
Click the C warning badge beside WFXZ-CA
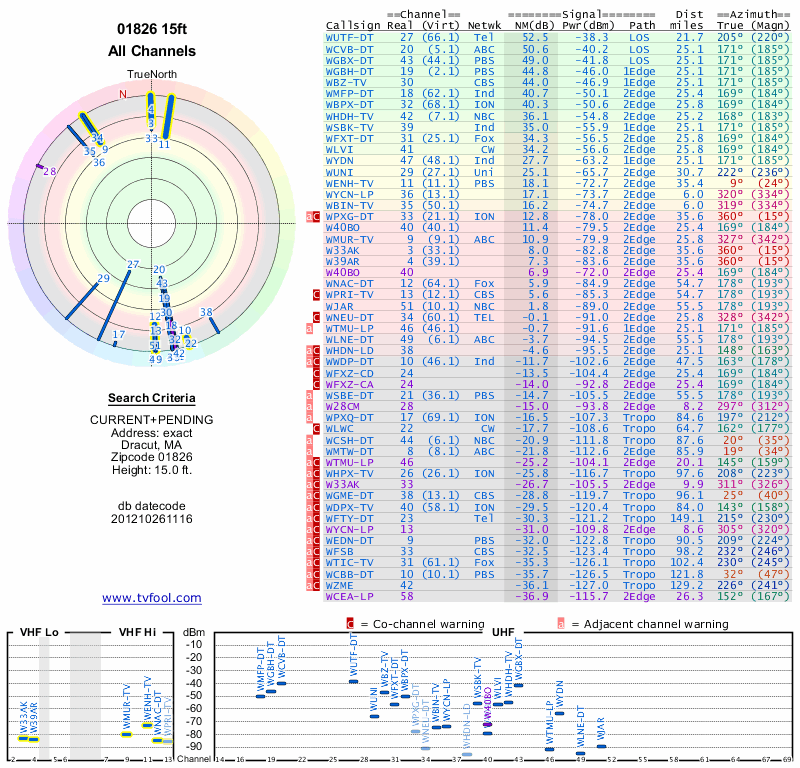(316, 384)
